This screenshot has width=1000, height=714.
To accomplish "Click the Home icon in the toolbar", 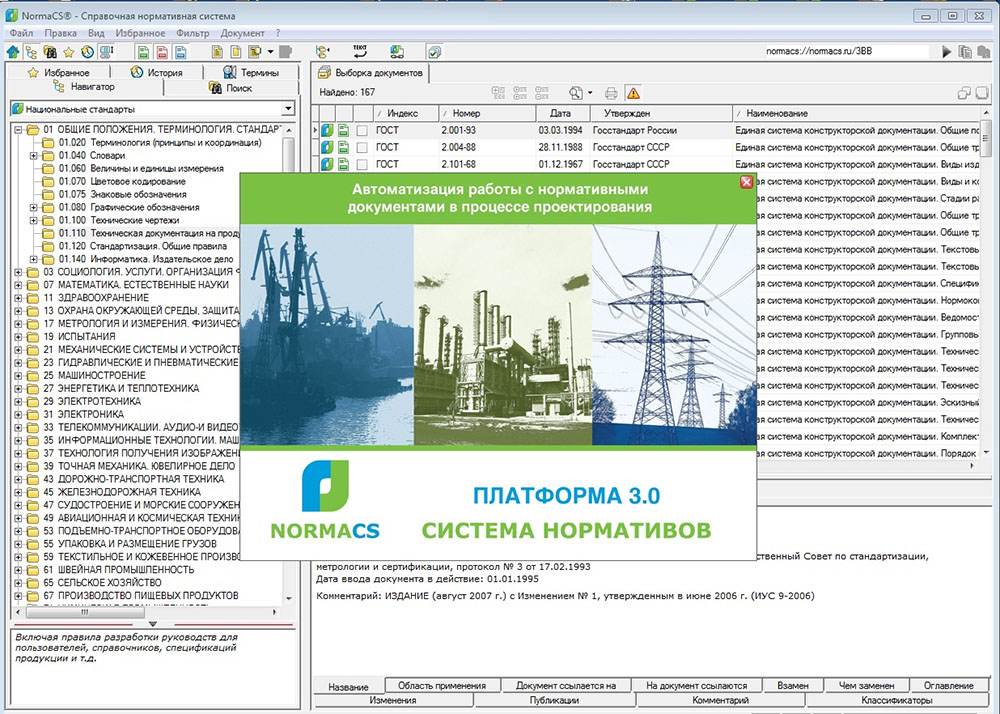I will (12, 52).
